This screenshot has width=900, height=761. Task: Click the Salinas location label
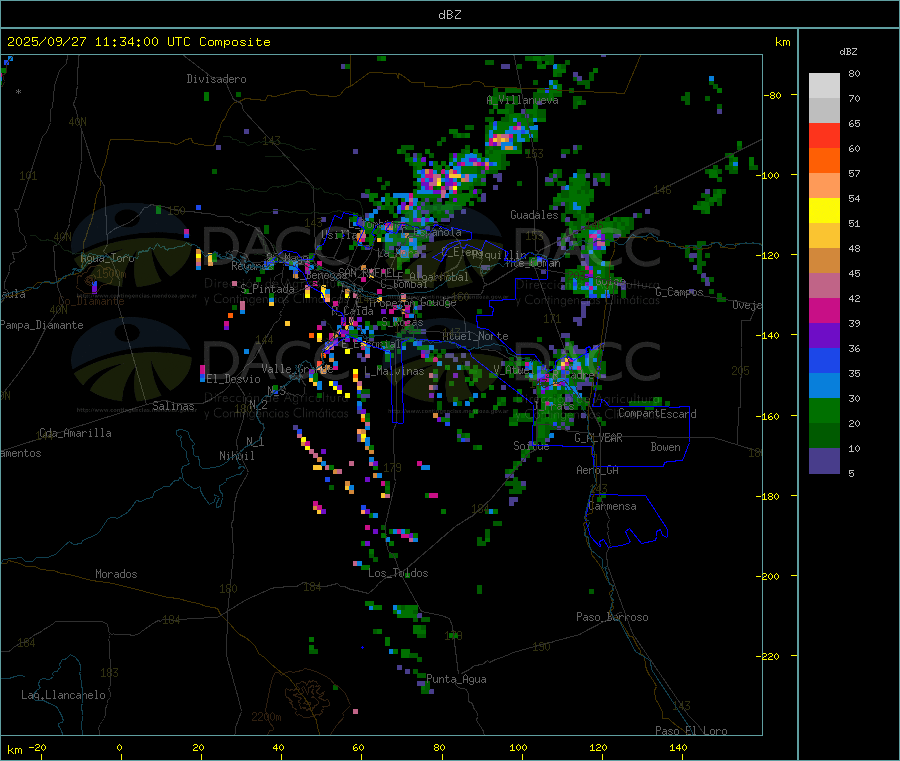[x=173, y=406]
